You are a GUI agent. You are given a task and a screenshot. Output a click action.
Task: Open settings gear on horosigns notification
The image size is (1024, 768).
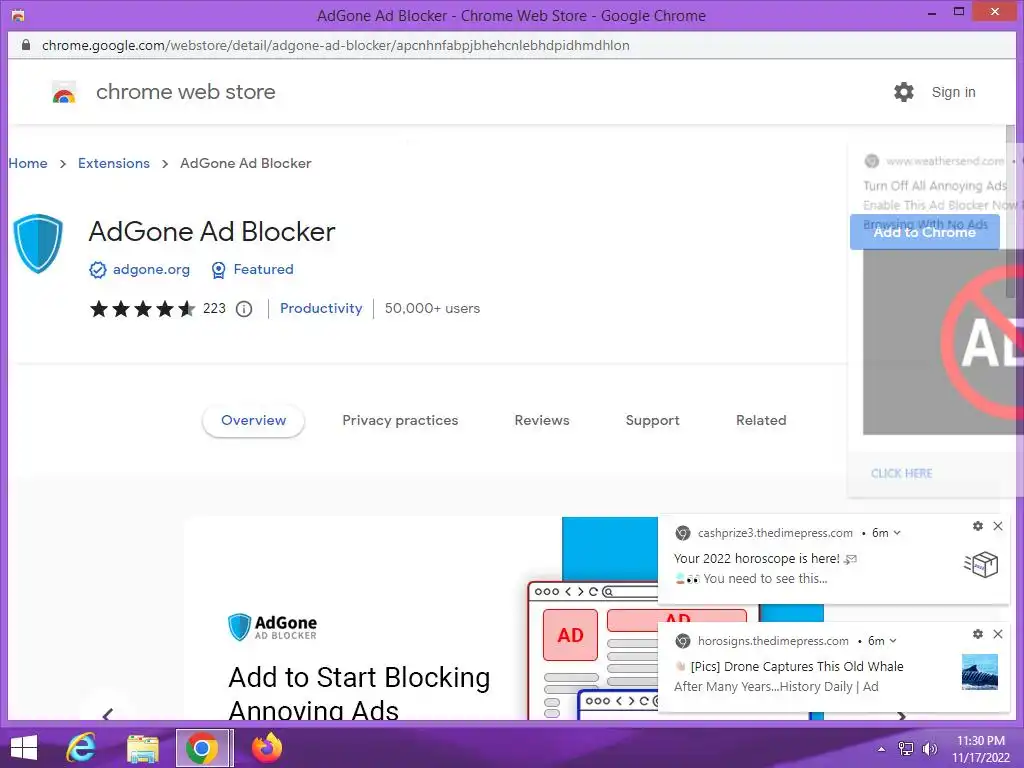click(978, 633)
